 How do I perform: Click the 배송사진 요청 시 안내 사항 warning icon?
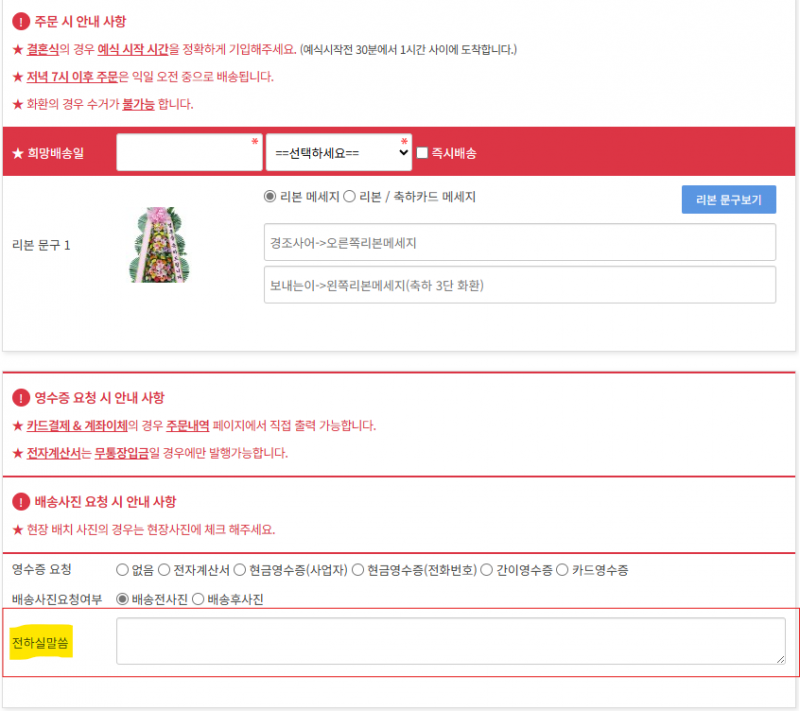(x=21, y=502)
